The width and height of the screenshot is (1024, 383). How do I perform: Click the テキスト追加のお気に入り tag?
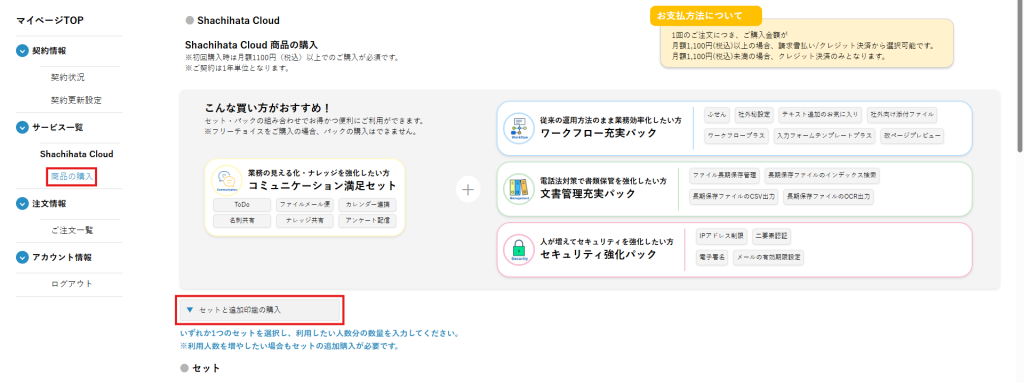pyautogui.click(x=820, y=115)
